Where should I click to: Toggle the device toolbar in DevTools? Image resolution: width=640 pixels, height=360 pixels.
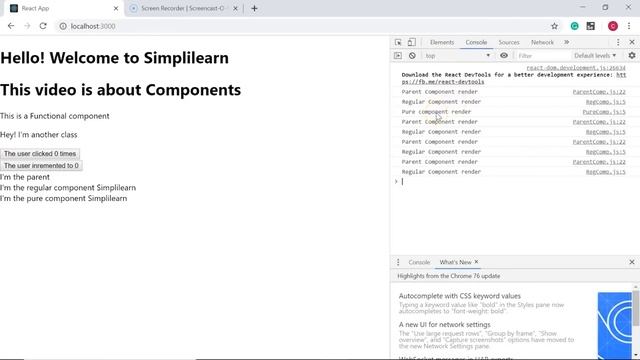(x=411, y=42)
